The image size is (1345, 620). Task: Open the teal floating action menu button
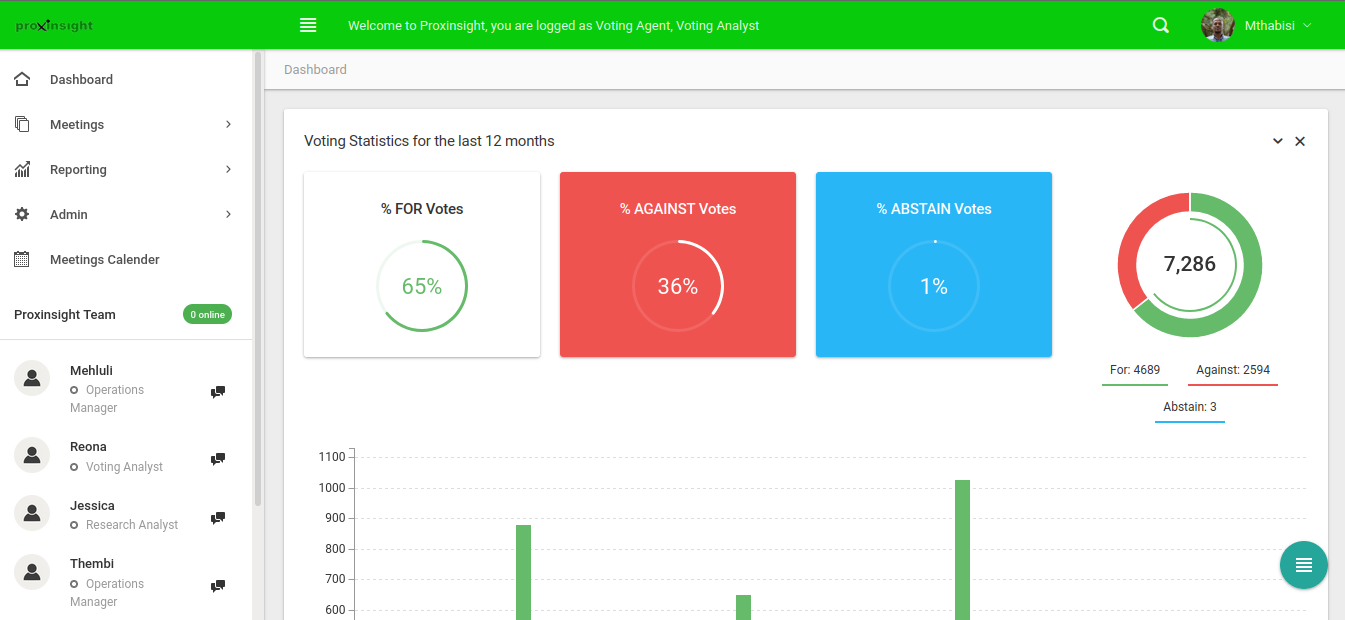coord(1304,565)
